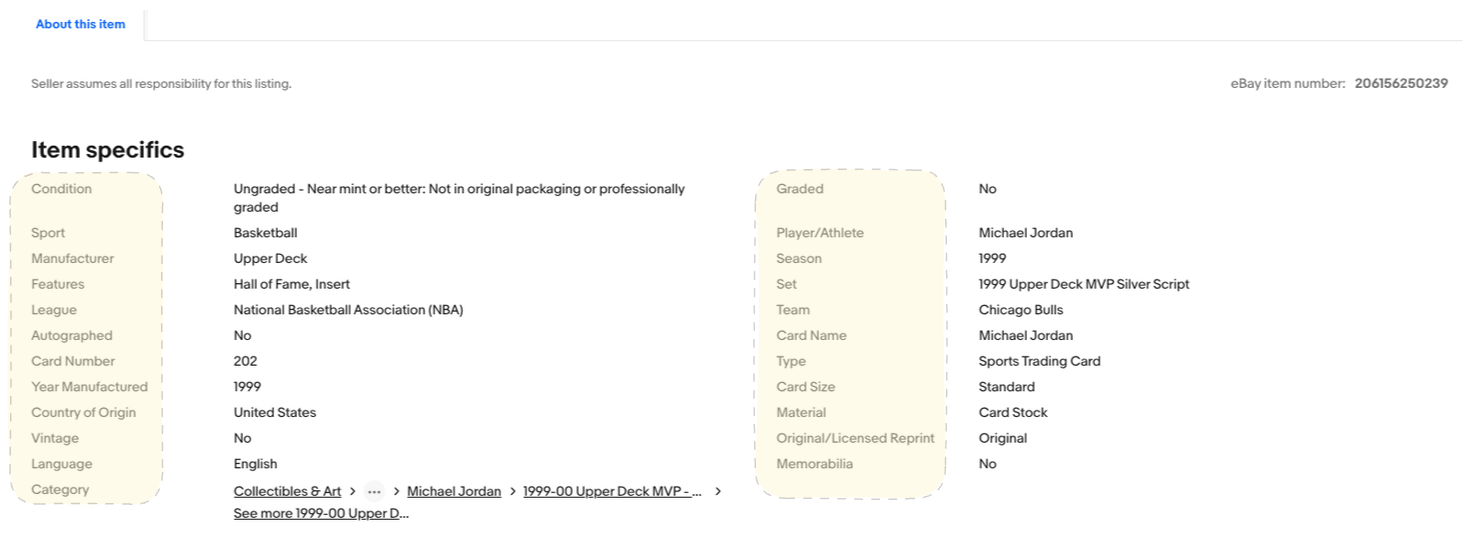
Task: Select the Player/Athlete label
Action: (x=820, y=233)
